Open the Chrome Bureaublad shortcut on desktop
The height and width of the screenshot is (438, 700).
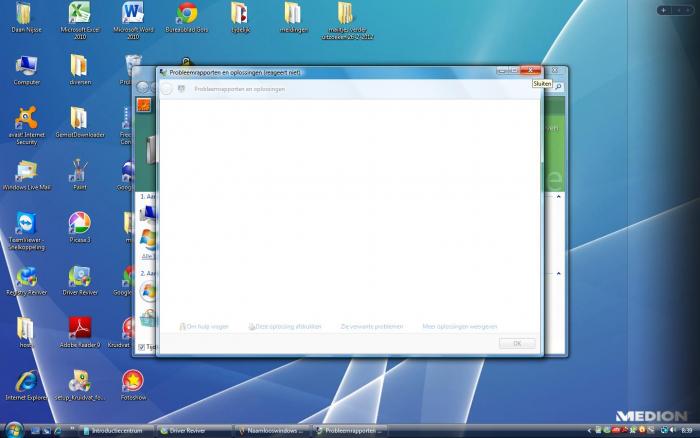point(187,18)
